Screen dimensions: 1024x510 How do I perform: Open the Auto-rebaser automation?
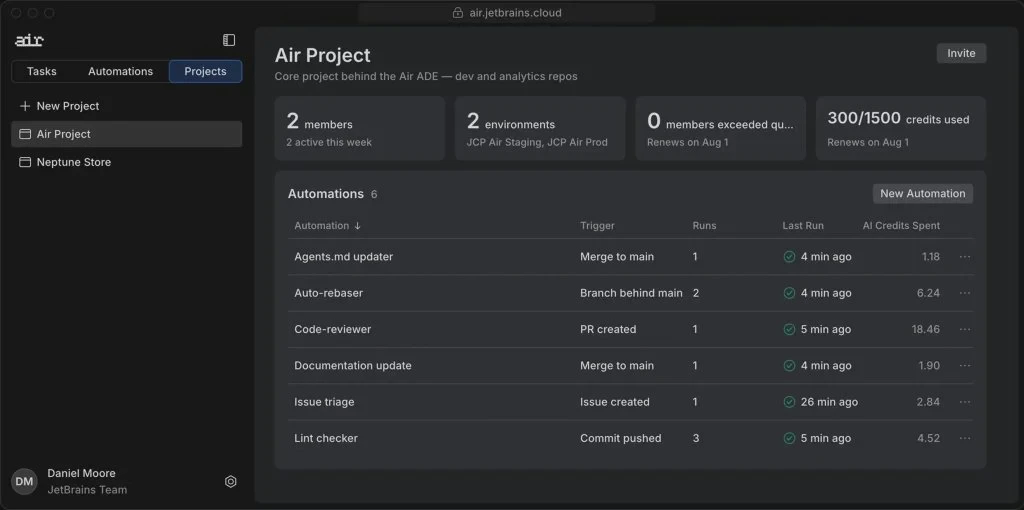(328, 293)
